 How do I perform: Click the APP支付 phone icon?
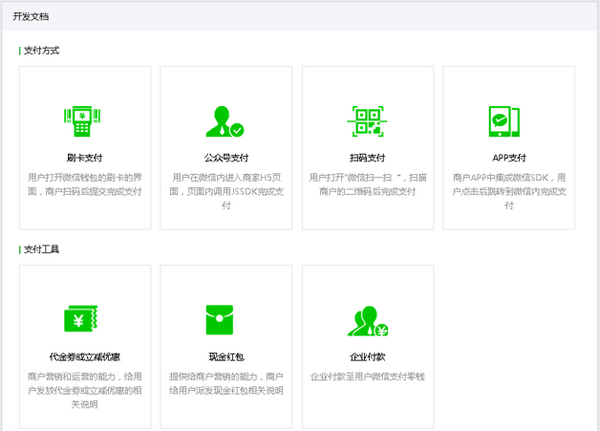tap(508, 121)
